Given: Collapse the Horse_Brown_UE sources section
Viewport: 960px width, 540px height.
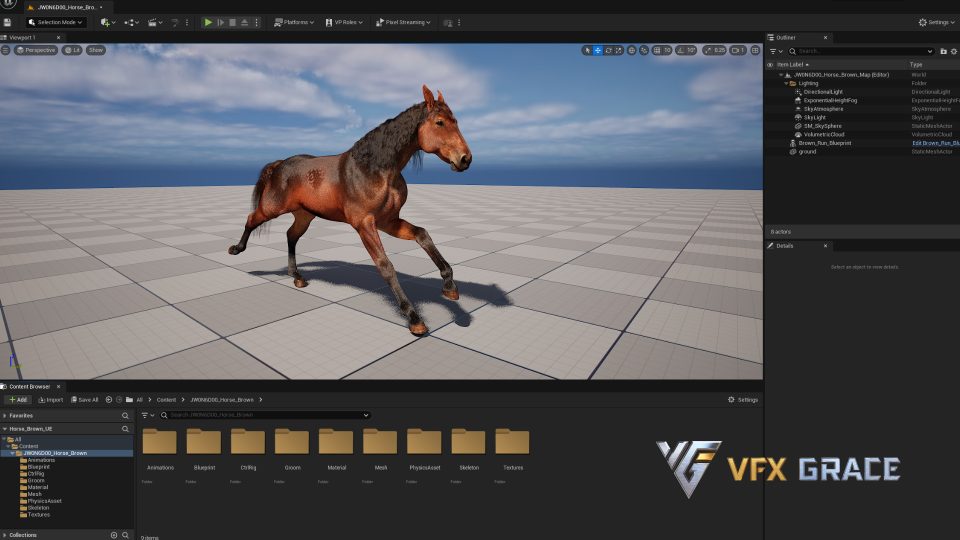Looking at the screenshot, I should tap(5, 429).
